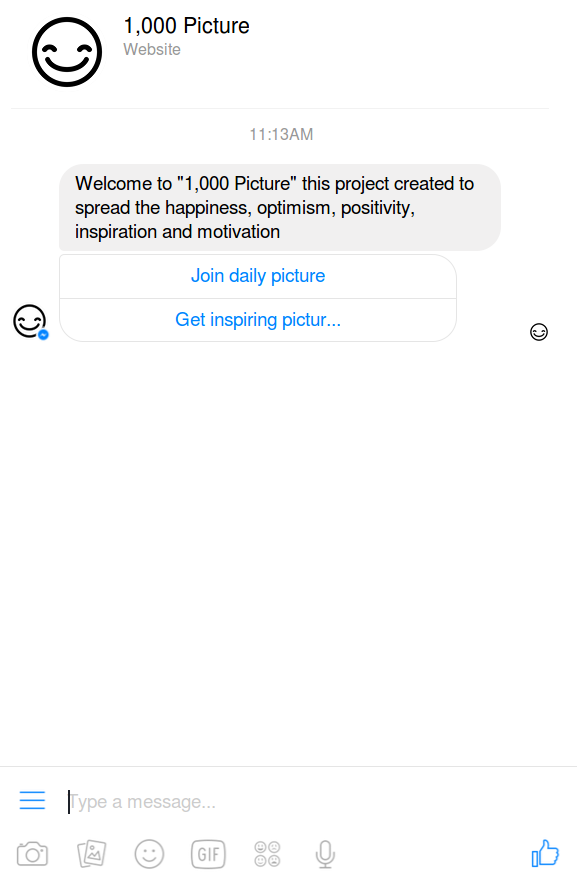This screenshot has height=885, width=577.
Task: Click the 11:13AM timestamp
Action: 281,134
